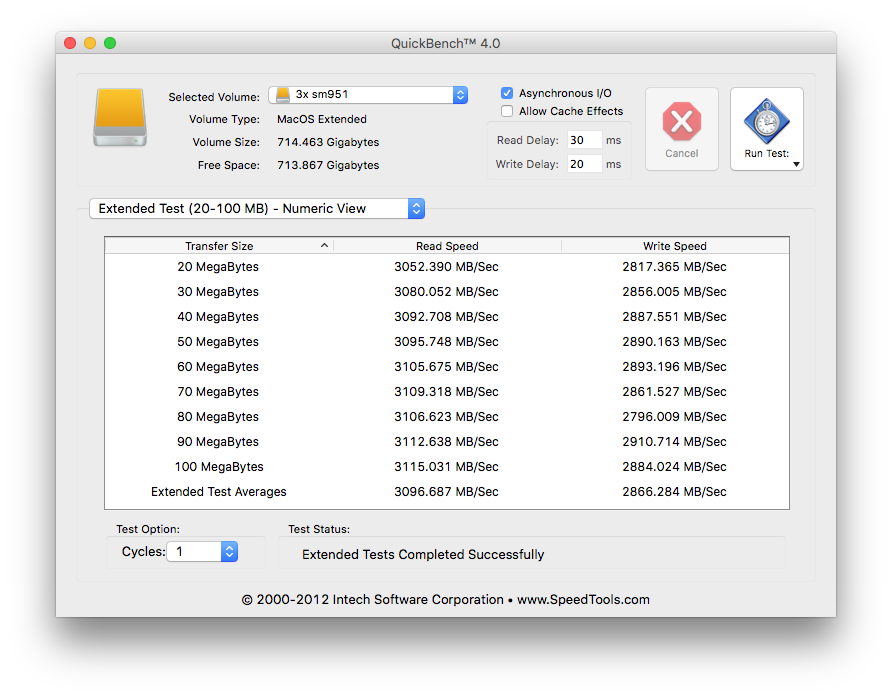Click read speed 3080.052 MB/Sec
892x697 pixels.
tap(447, 291)
